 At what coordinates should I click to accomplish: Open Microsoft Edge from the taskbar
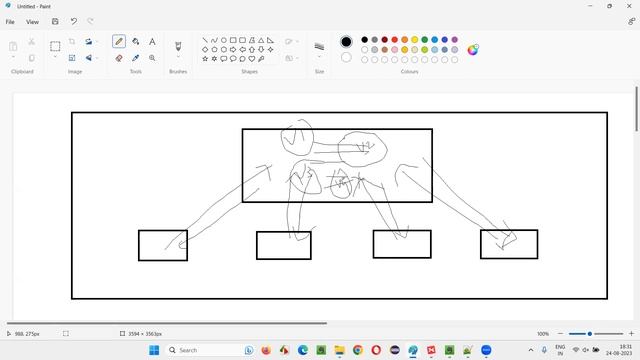click(302, 350)
